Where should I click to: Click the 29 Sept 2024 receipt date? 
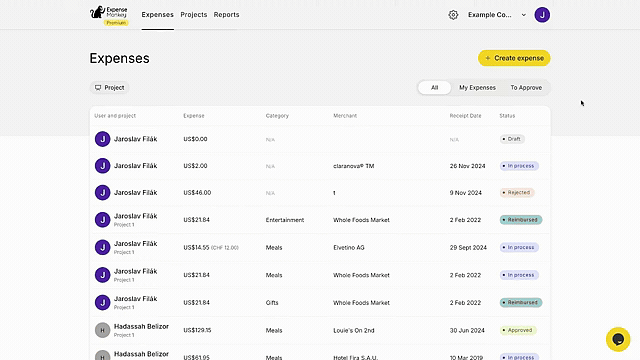pyautogui.click(x=468, y=247)
